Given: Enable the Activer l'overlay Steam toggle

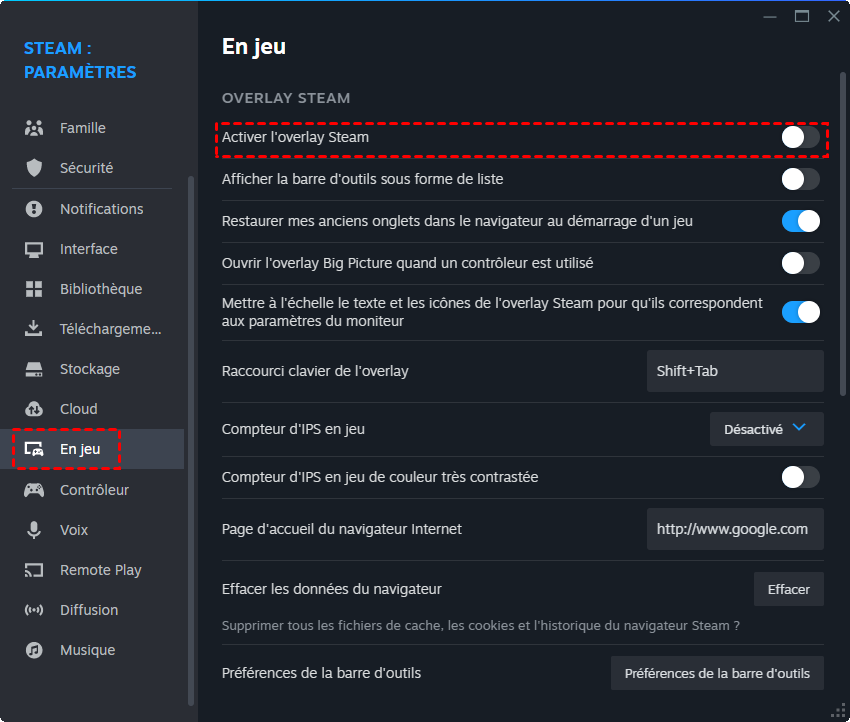Looking at the screenshot, I should click(x=800, y=137).
